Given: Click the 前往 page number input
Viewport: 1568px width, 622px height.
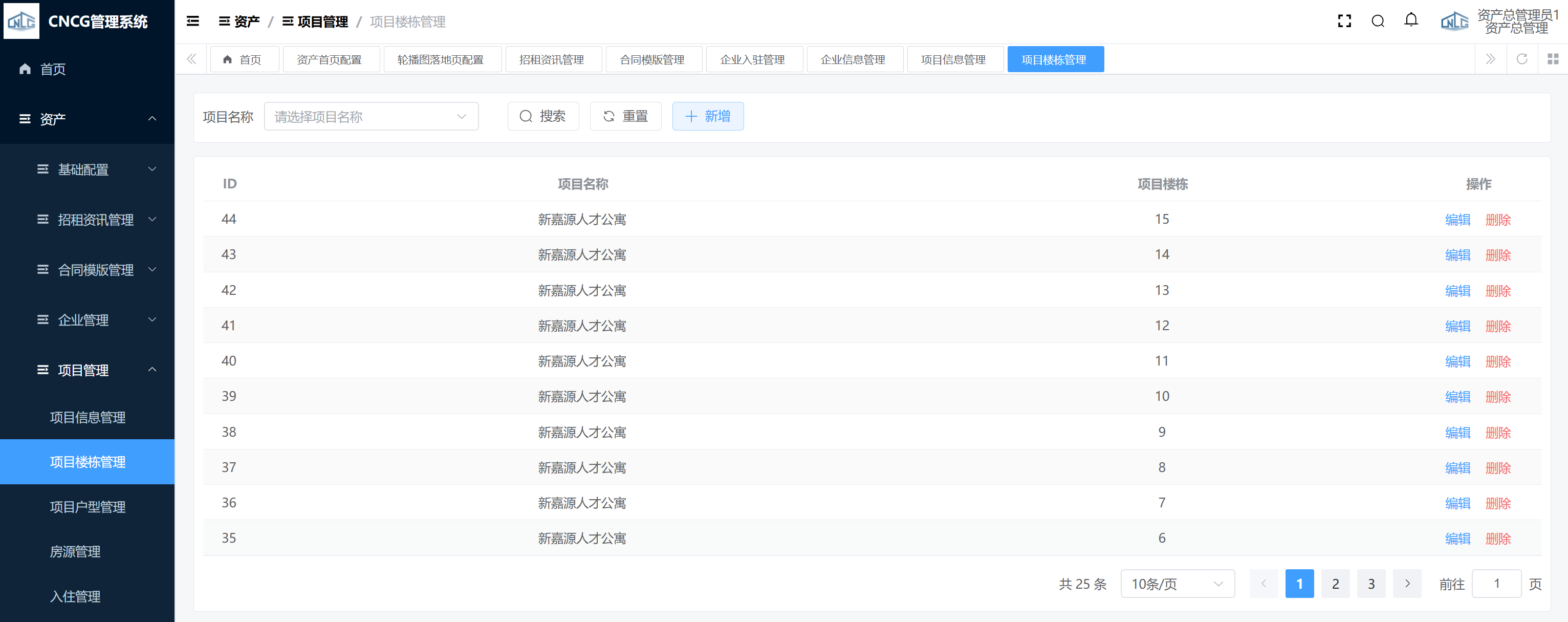Looking at the screenshot, I should coord(1496,584).
